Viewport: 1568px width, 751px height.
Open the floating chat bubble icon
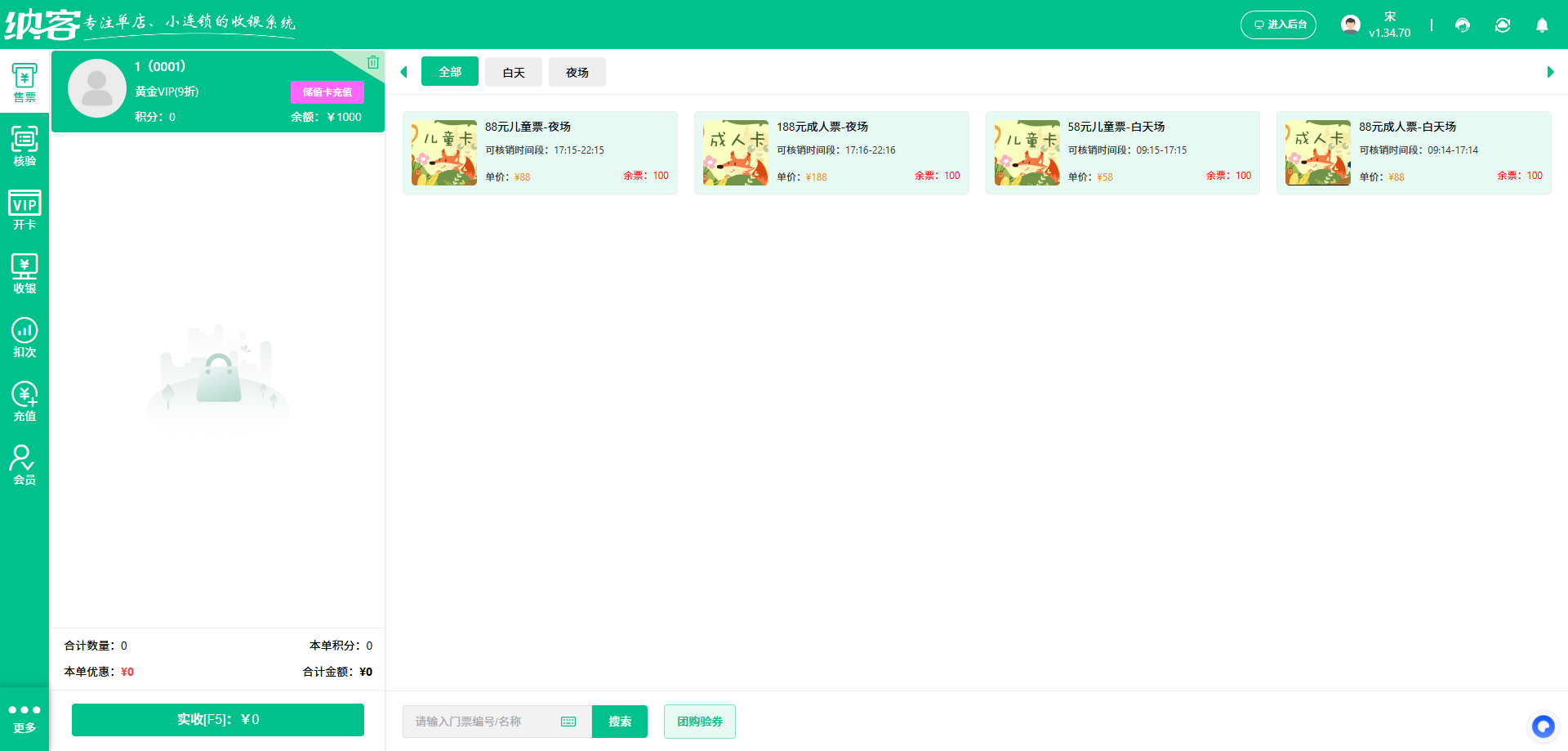click(1543, 726)
